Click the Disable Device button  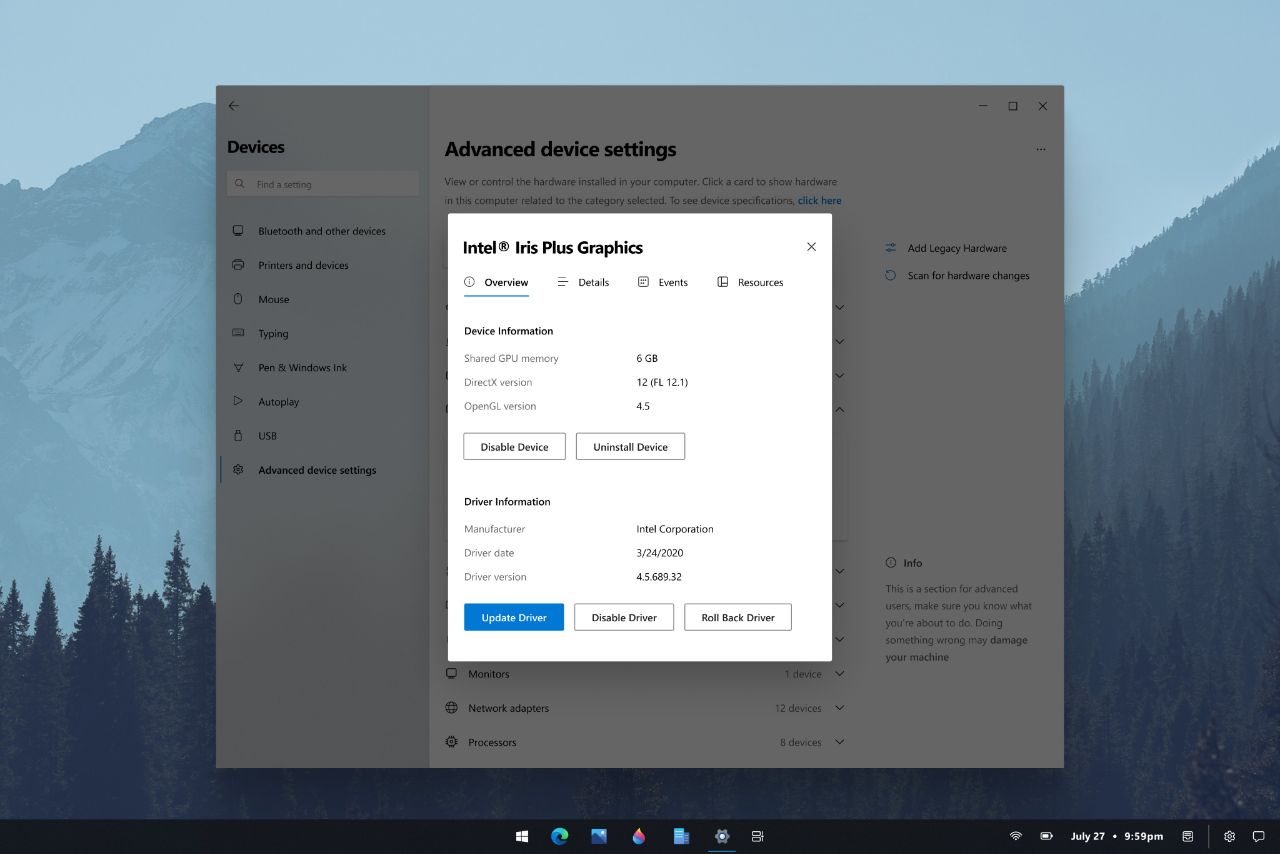[514, 447]
